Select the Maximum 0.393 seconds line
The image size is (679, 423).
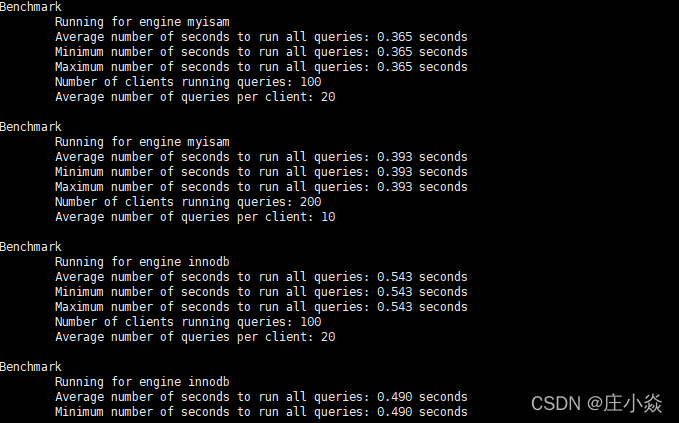point(261,187)
